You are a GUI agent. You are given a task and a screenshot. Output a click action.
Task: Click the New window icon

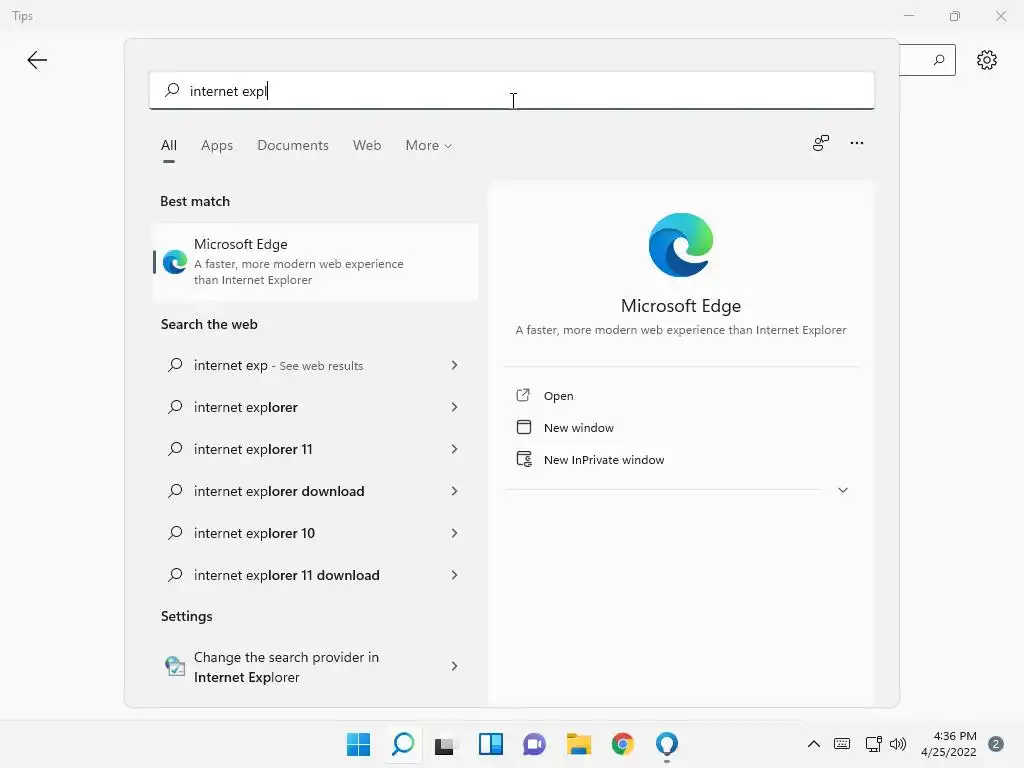(x=524, y=427)
